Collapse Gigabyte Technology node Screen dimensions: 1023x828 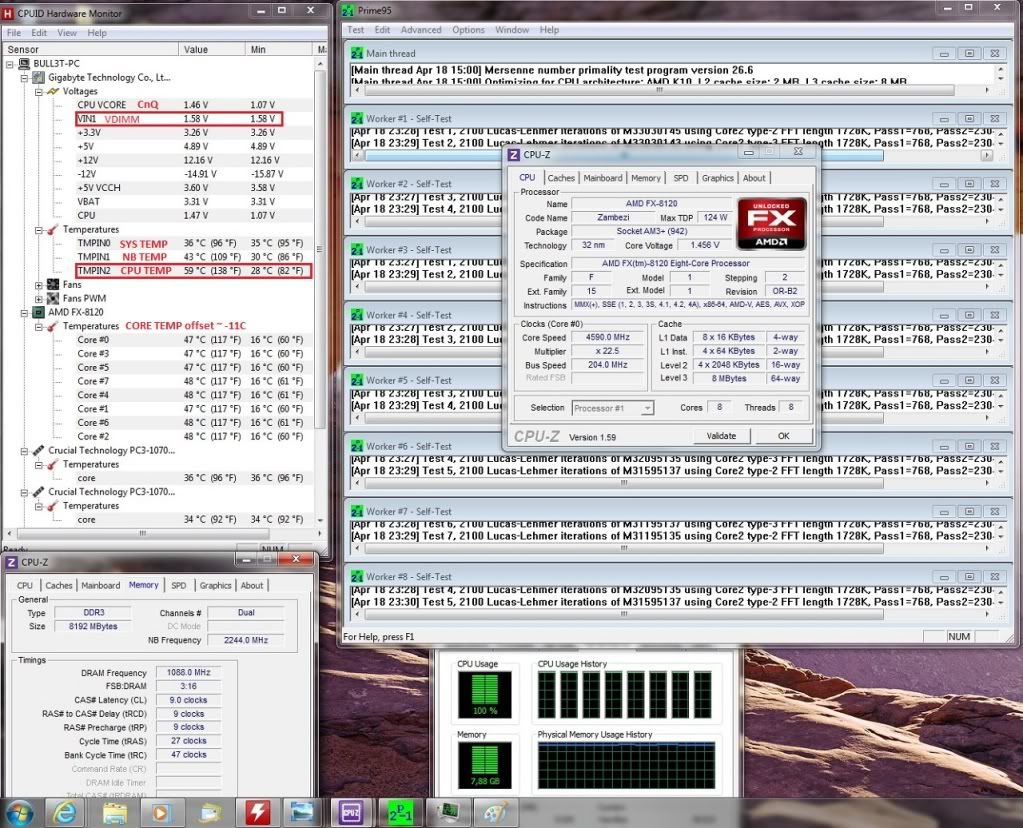point(24,78)
